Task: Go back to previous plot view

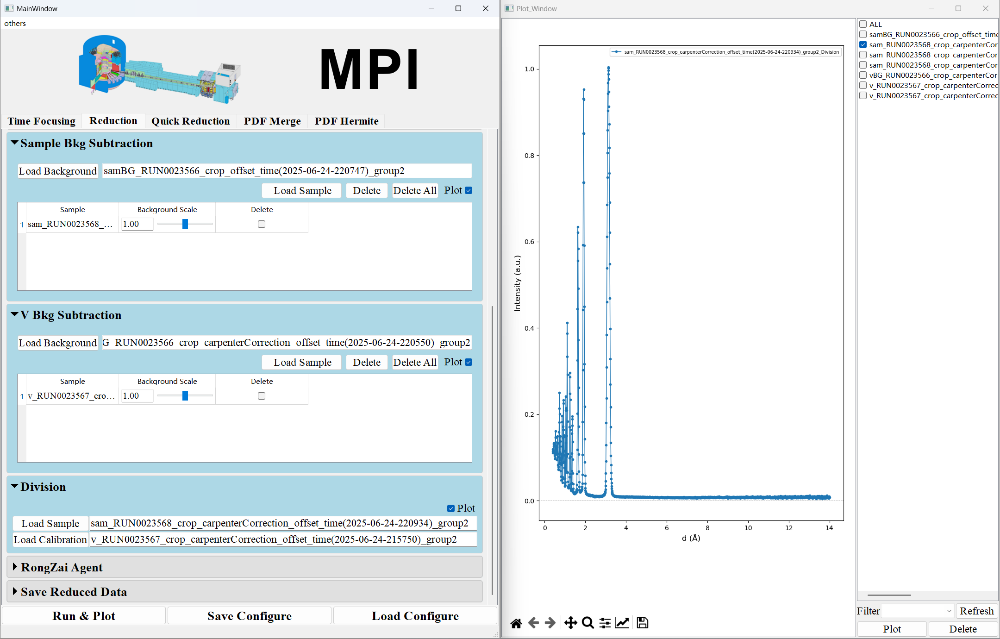Action: point(533,623)
